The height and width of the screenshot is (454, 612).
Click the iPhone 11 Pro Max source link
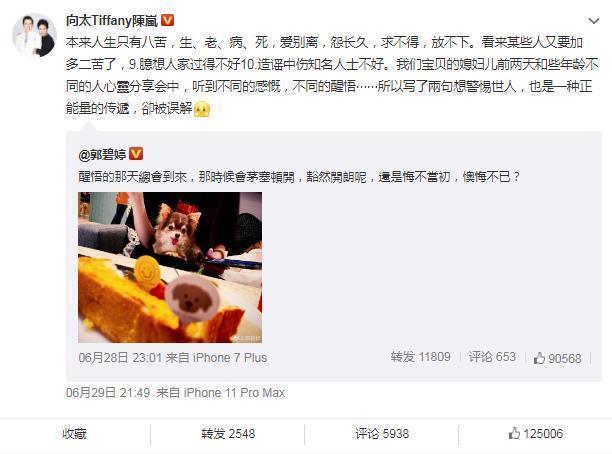(234, 392)
